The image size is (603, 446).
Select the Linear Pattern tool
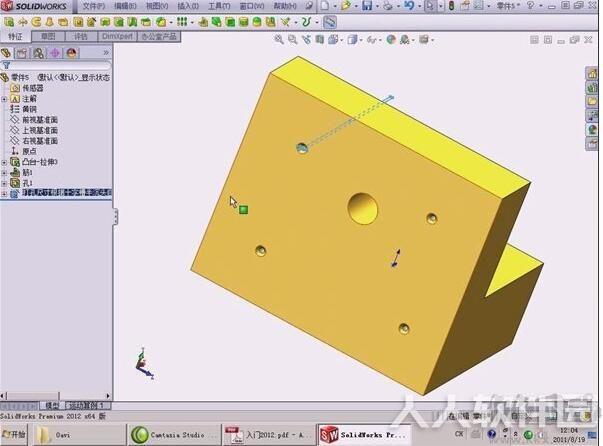tap(182, 22)
